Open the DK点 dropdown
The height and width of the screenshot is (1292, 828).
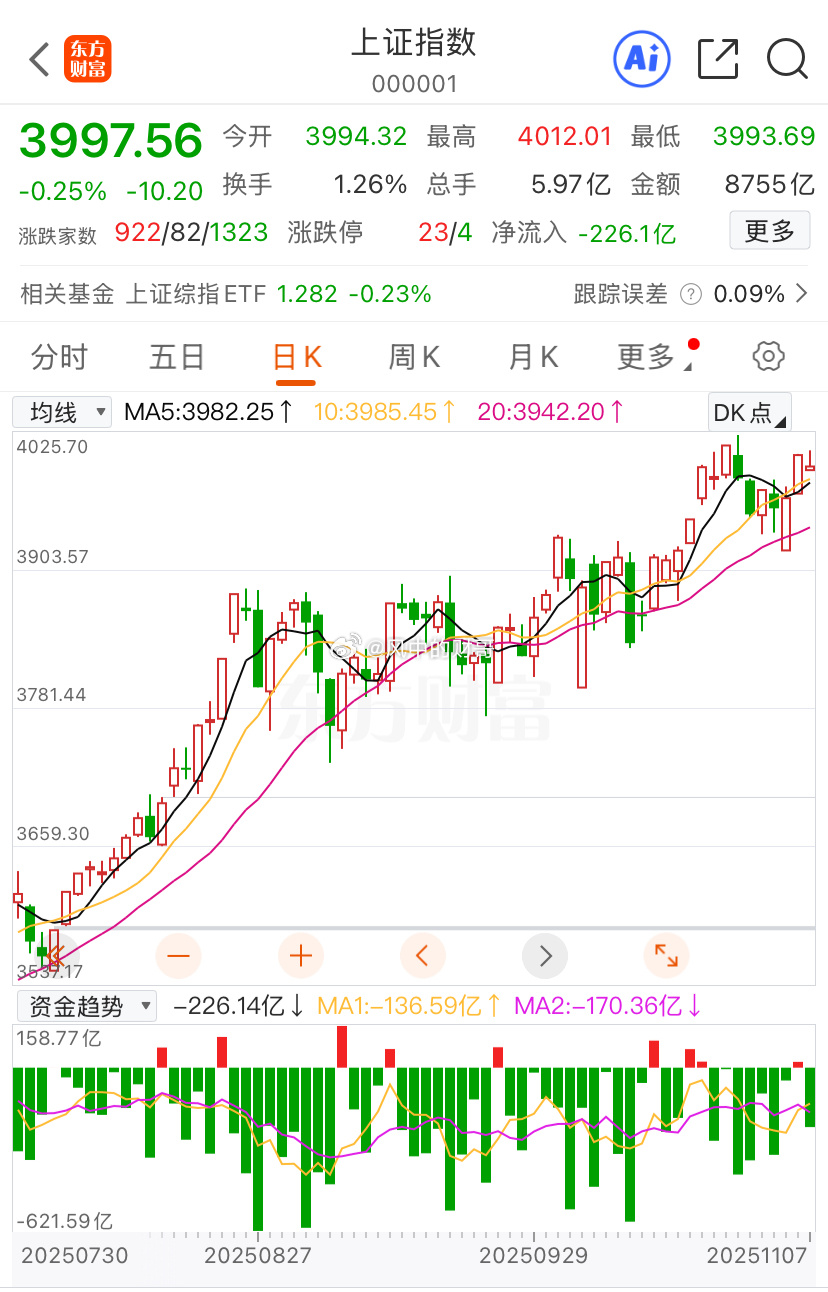point(749,412)
